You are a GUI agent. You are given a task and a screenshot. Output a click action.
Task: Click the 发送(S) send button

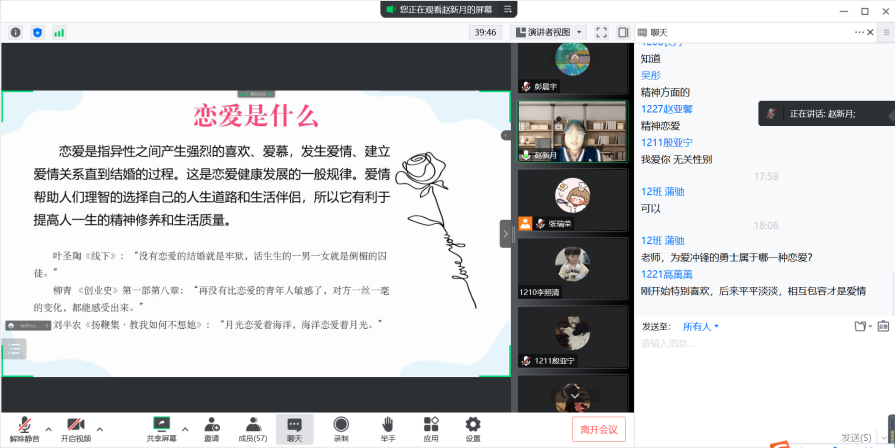(856, 438)
